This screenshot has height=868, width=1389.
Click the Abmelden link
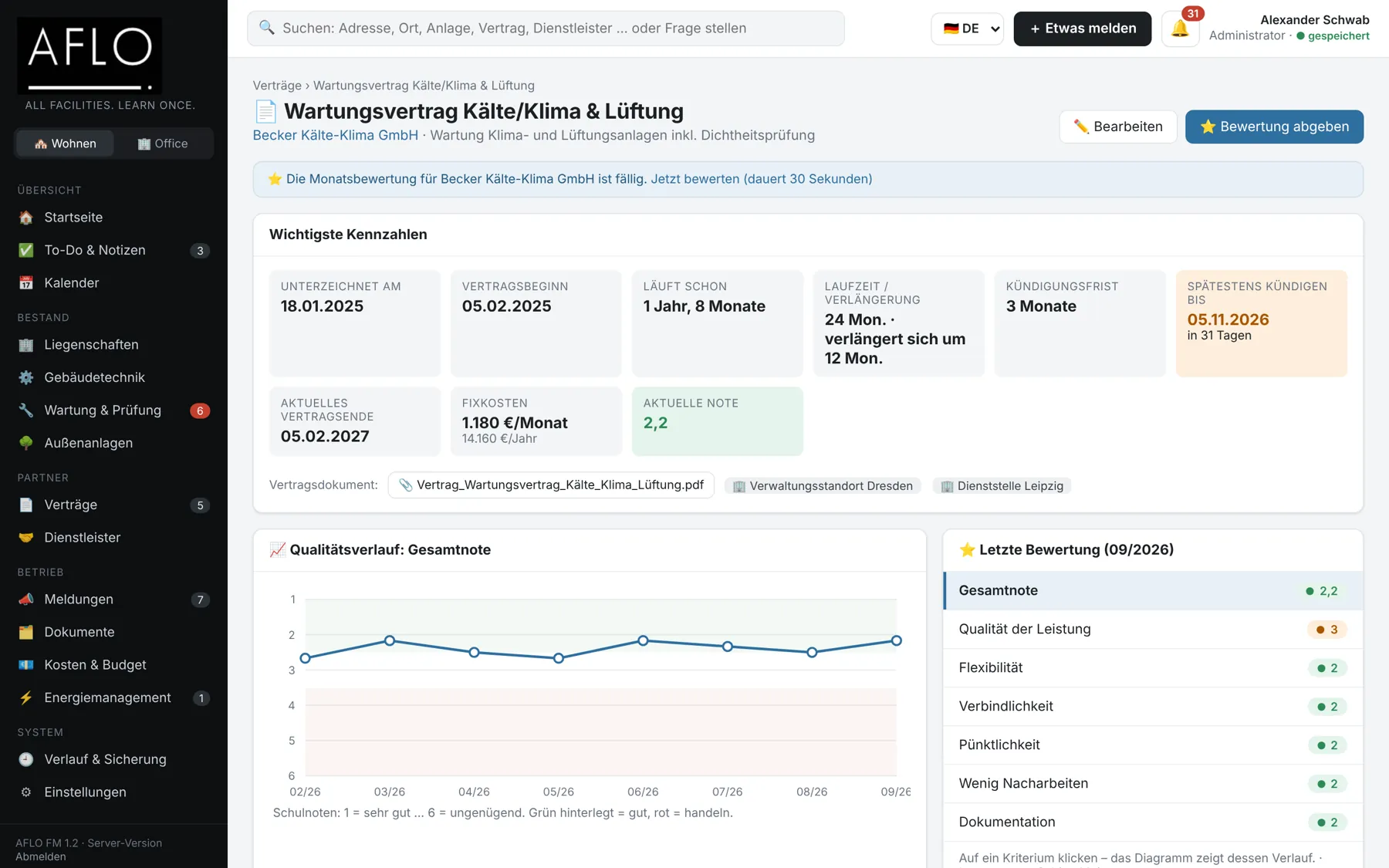pyautogui.click(x=41, y=856)
